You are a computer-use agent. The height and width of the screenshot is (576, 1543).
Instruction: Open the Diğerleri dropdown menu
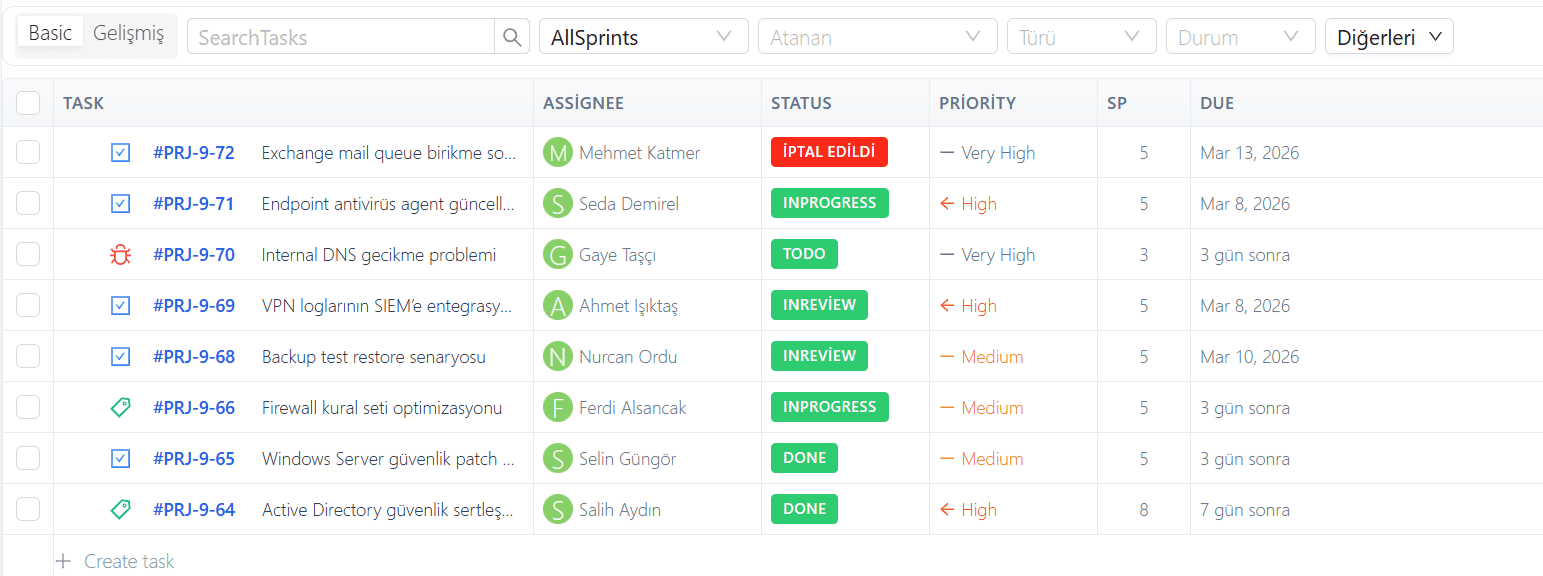[x=1389, y=37]
